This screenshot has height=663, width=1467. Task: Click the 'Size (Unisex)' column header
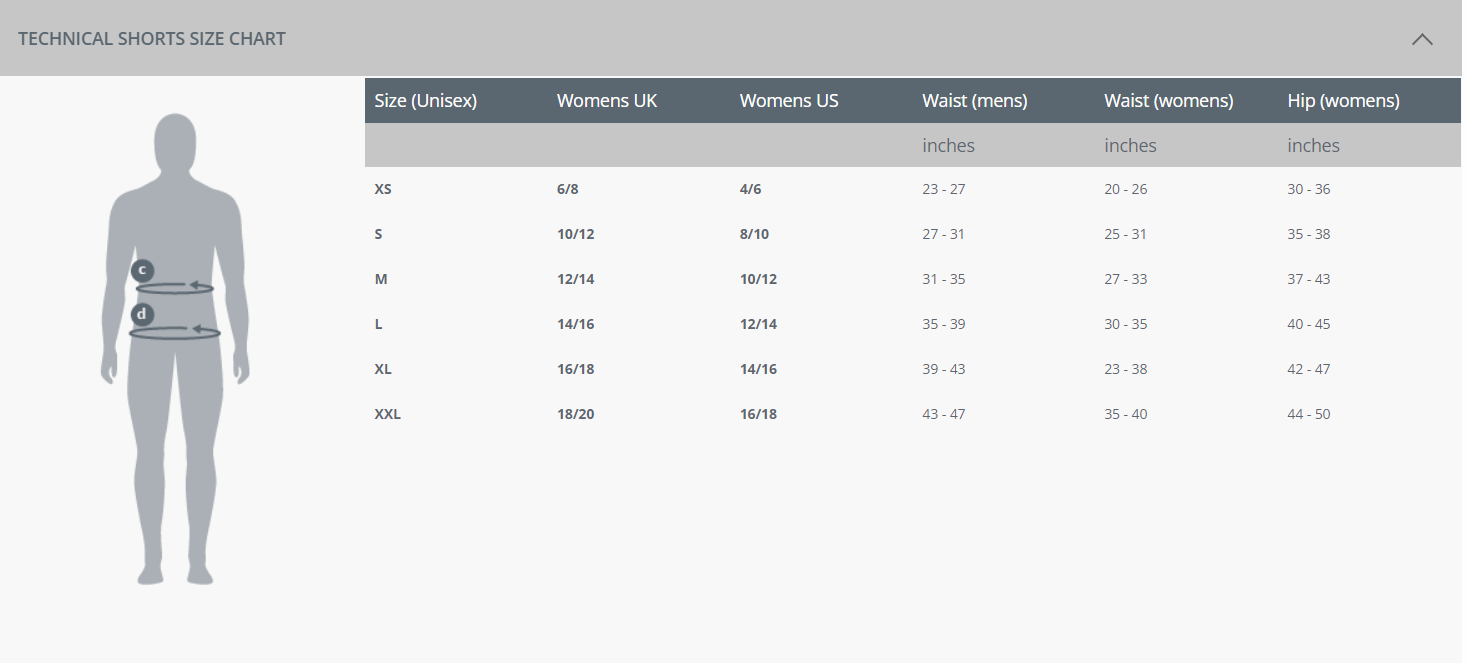coord(425,101)
